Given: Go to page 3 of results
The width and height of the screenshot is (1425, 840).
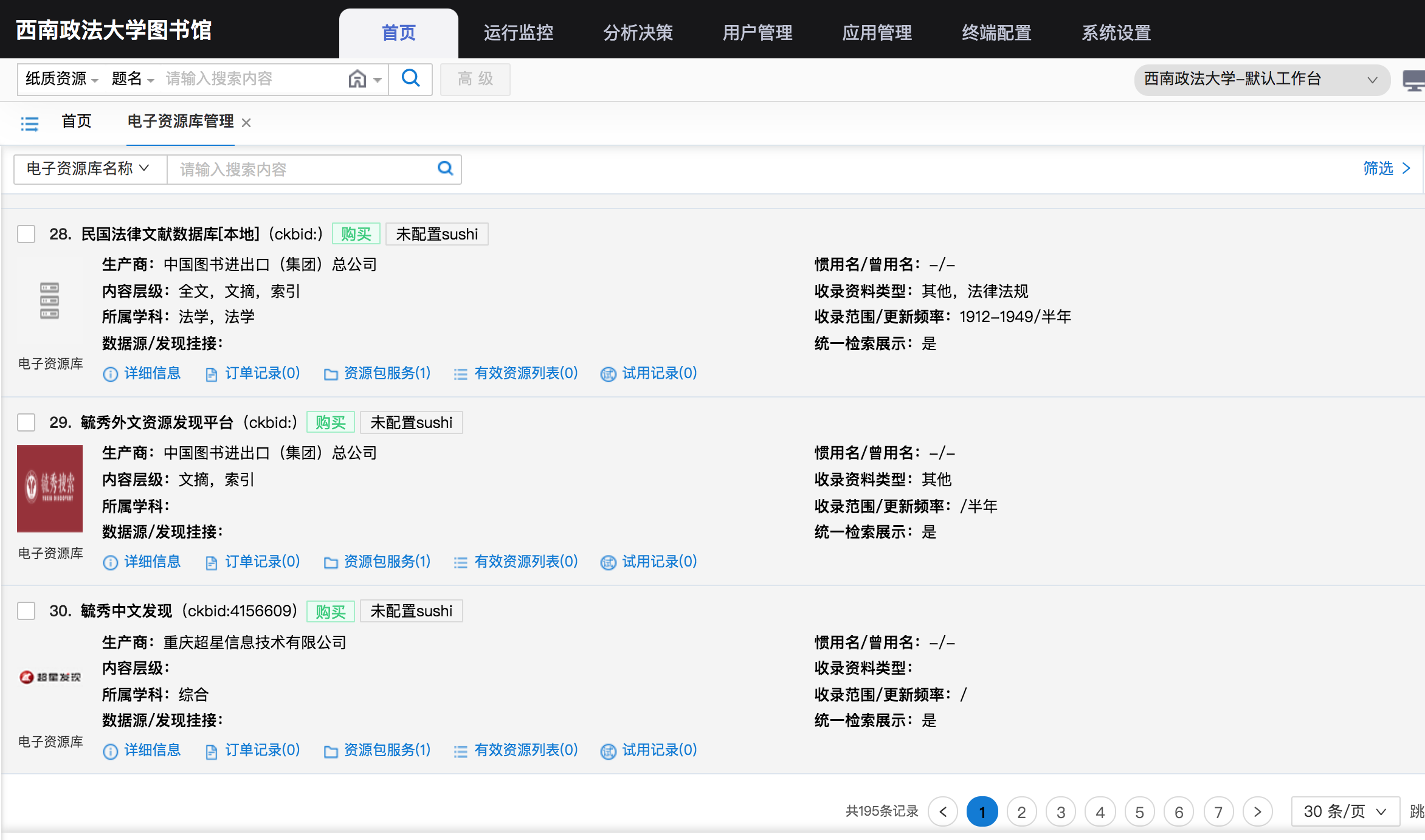Looking at the screenshot, I should (x=1060, y=812).
